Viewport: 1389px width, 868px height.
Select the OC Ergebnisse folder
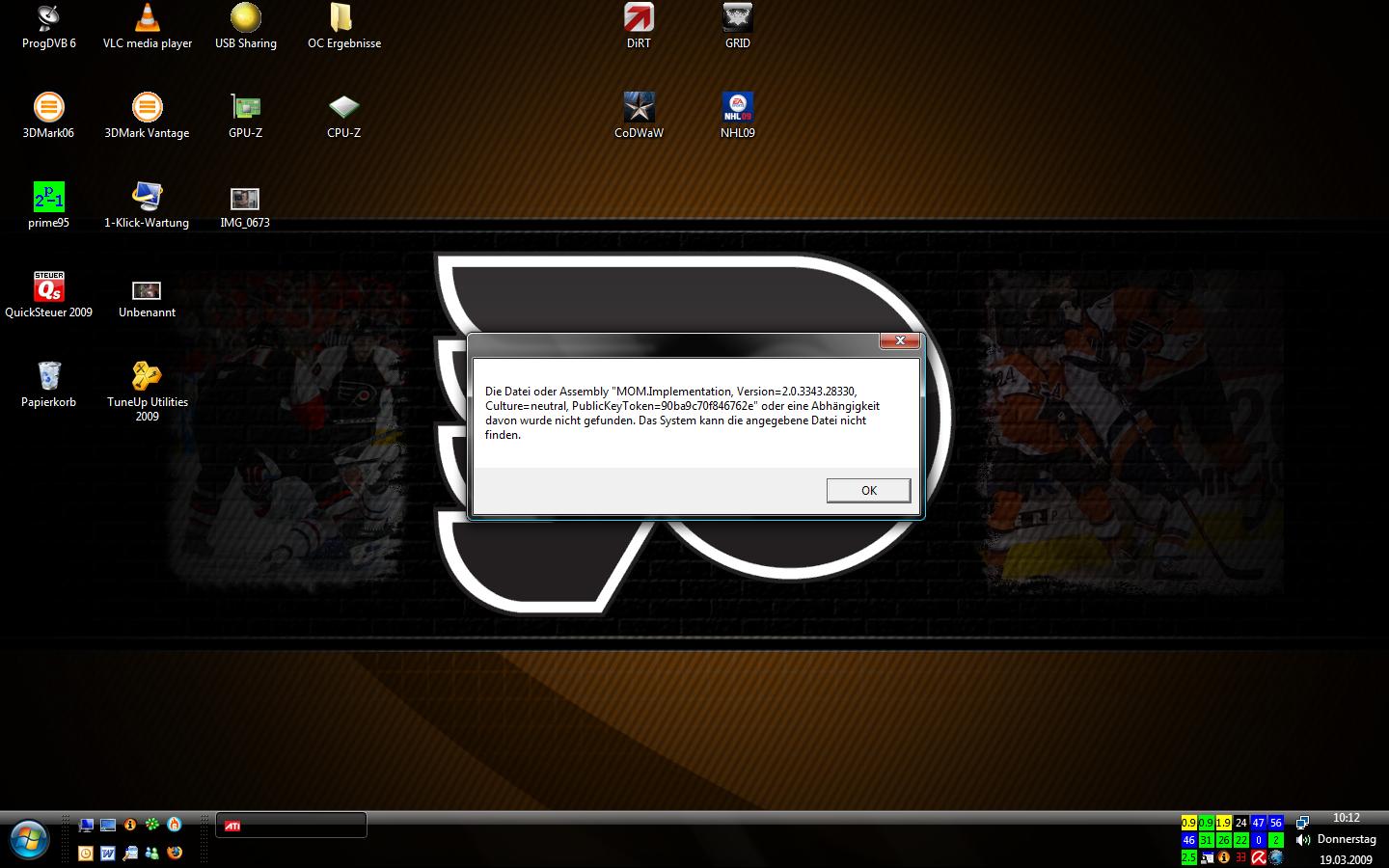click(344, 26)
